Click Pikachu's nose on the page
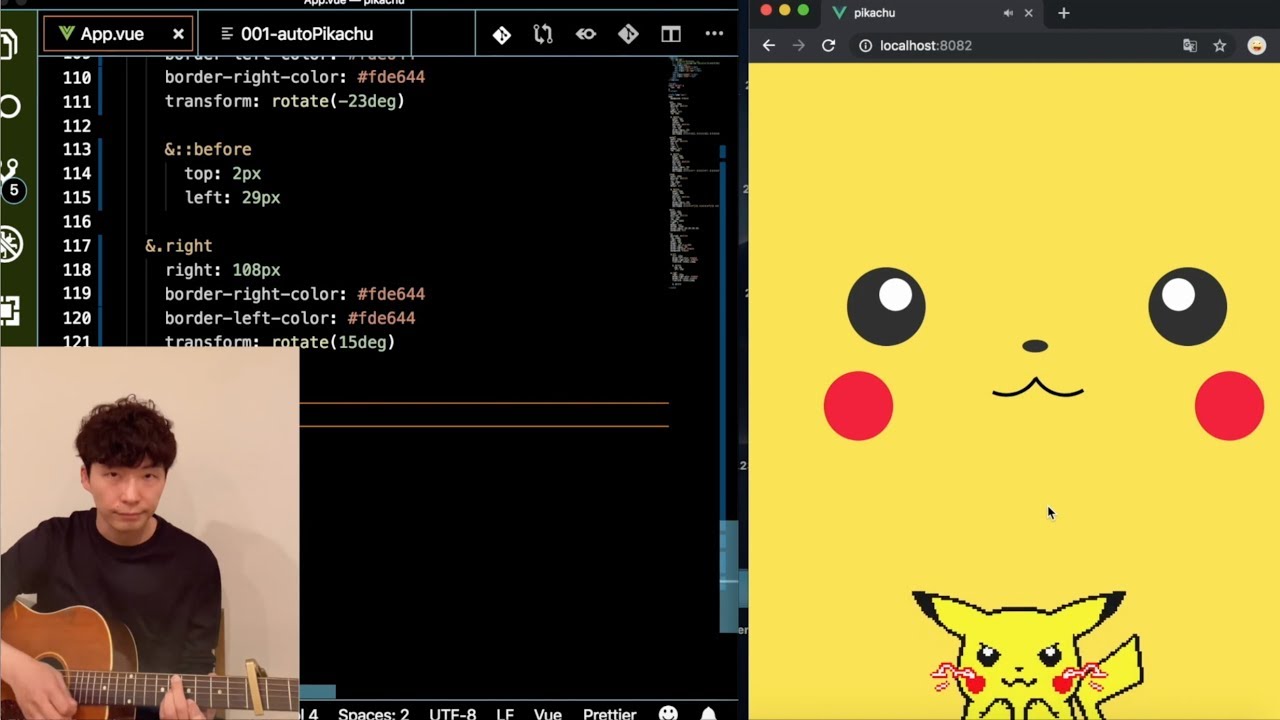The image size is (1280, 720). point(1035,346)
